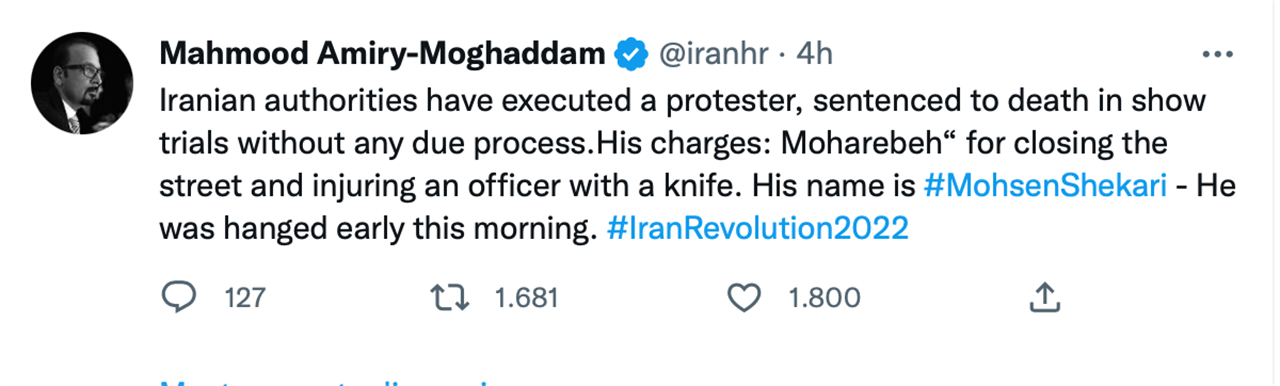The width and height of the screenshot is (1280, 386).
Task: Open the share upload arrow icon
Action: coord(1043,296)
